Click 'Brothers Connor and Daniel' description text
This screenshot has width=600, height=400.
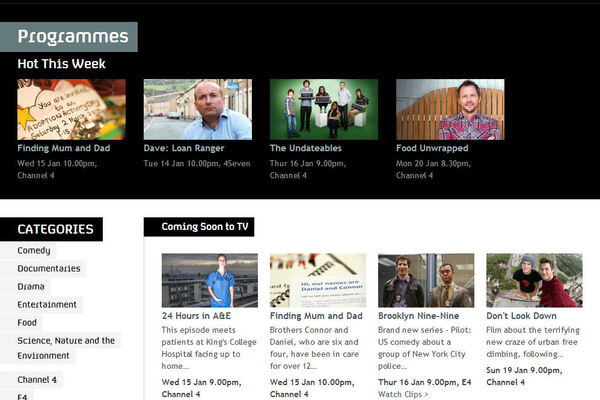click(314, 348)
